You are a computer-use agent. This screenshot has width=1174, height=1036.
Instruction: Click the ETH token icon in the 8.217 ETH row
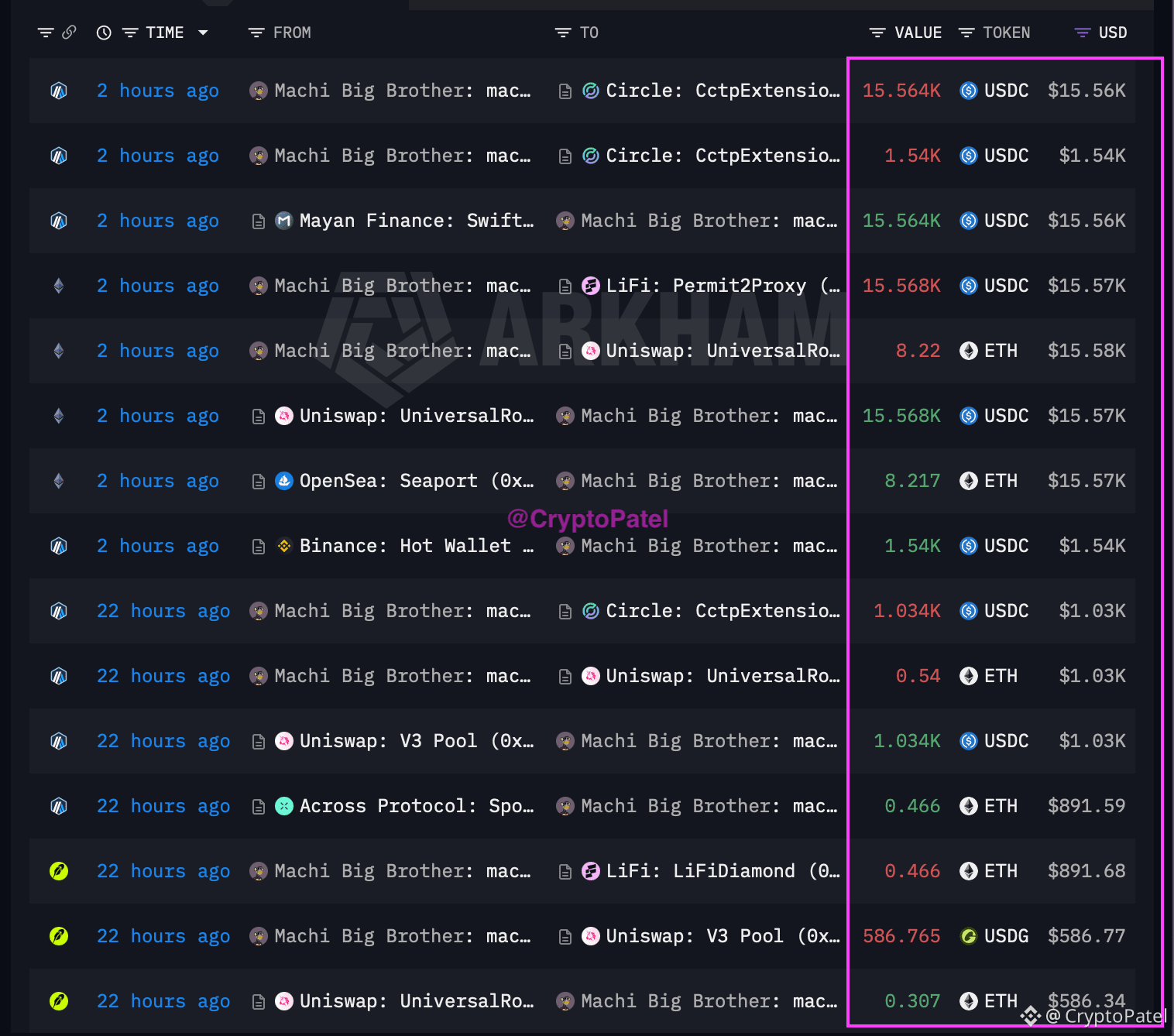tap(969, 481)
